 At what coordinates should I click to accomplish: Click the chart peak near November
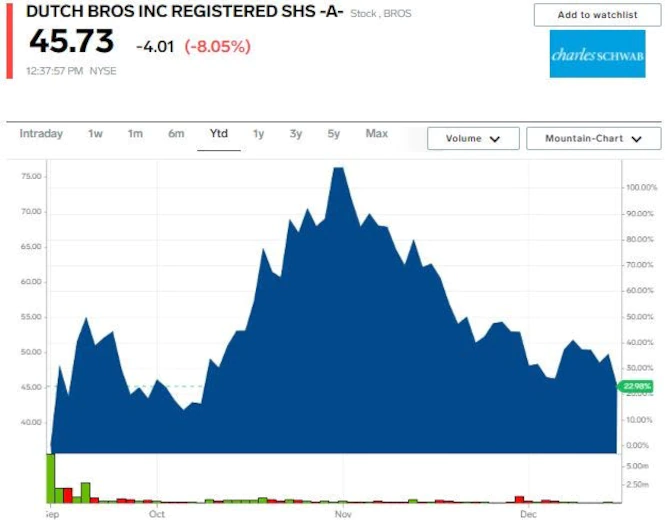click(339, 169)
